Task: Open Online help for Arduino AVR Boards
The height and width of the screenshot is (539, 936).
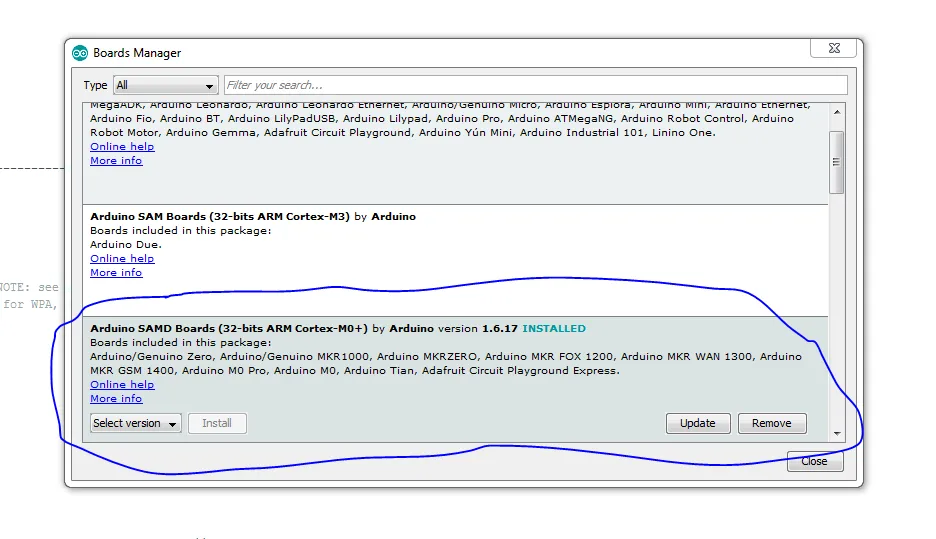Action: pos(122,147)
